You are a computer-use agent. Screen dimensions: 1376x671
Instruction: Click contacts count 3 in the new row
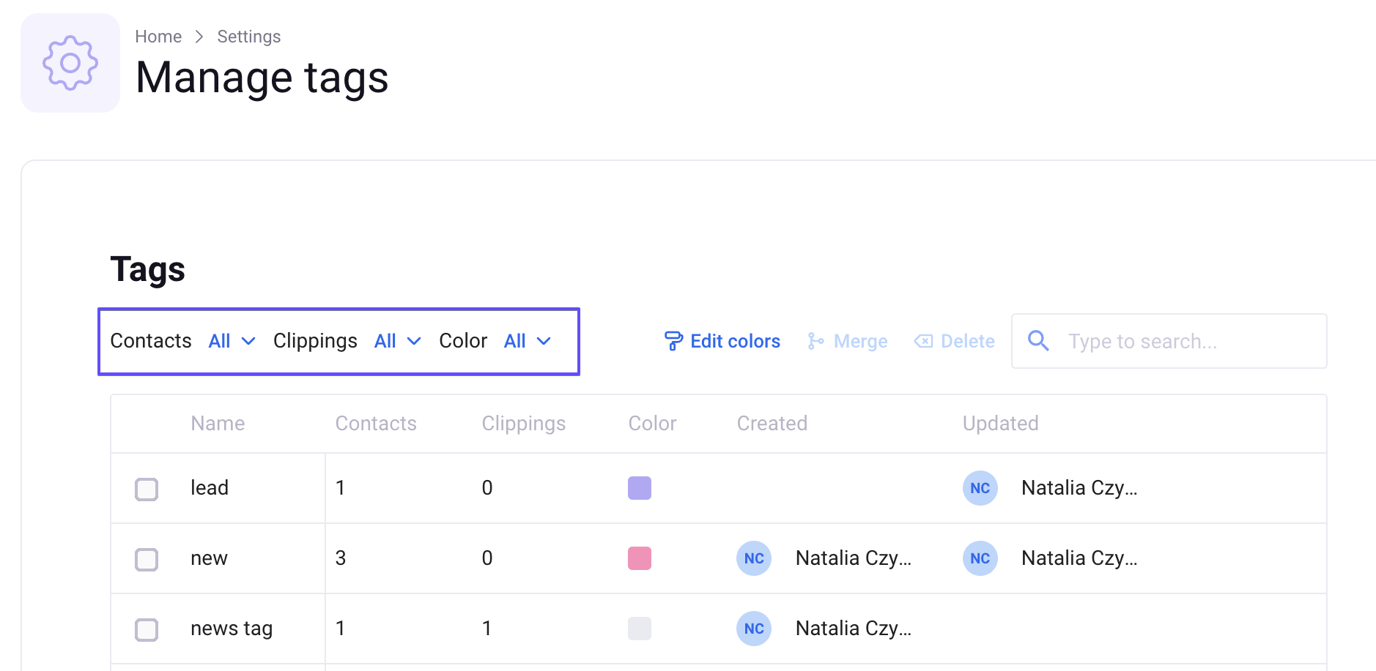(341, 558)
